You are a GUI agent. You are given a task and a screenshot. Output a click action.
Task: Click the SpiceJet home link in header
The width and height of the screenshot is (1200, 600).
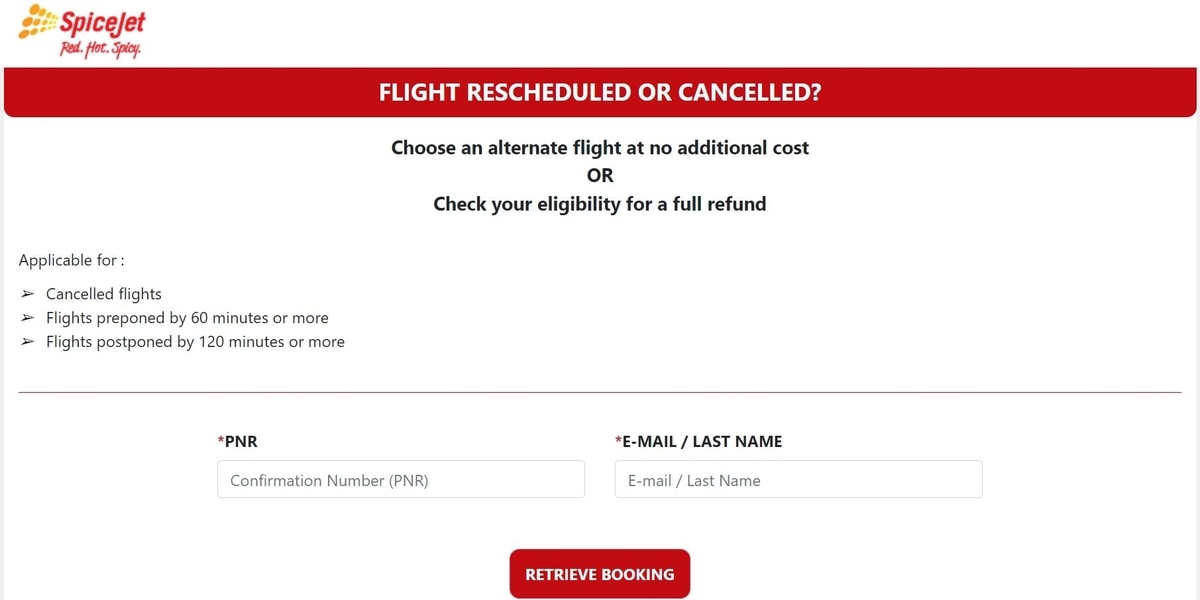pyautogui.click(x=80, y=28)
